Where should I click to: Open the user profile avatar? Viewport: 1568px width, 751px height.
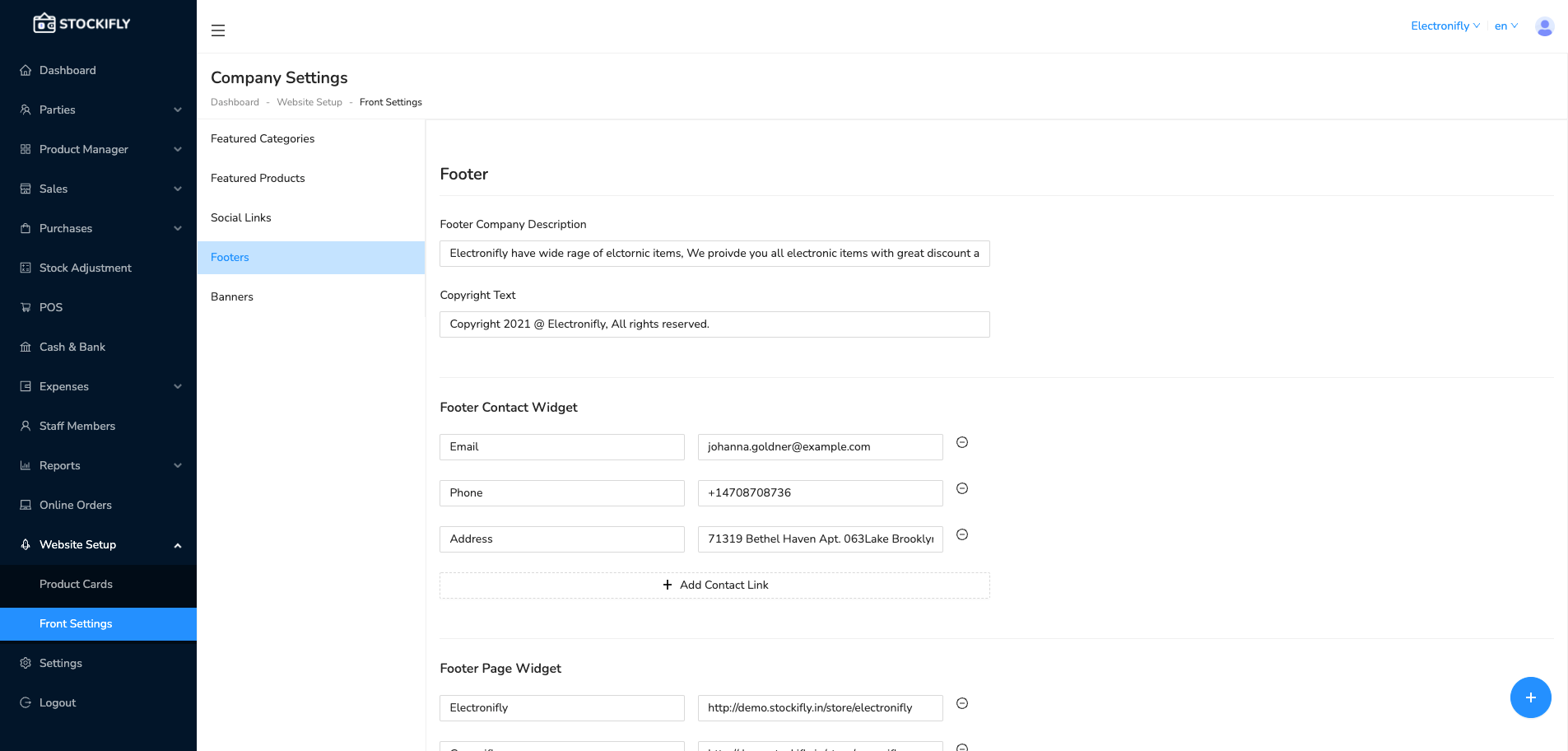(x=1543, y=26)
